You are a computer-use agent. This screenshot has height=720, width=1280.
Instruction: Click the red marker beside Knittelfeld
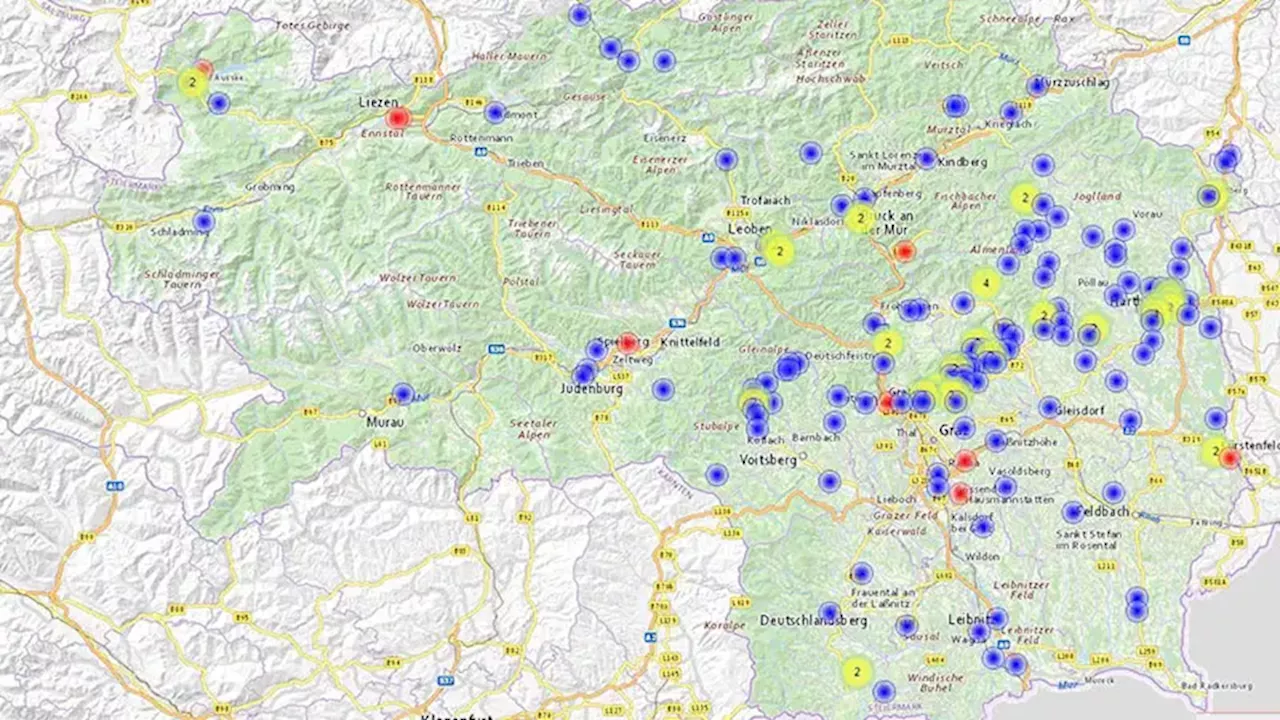(627, 343)
